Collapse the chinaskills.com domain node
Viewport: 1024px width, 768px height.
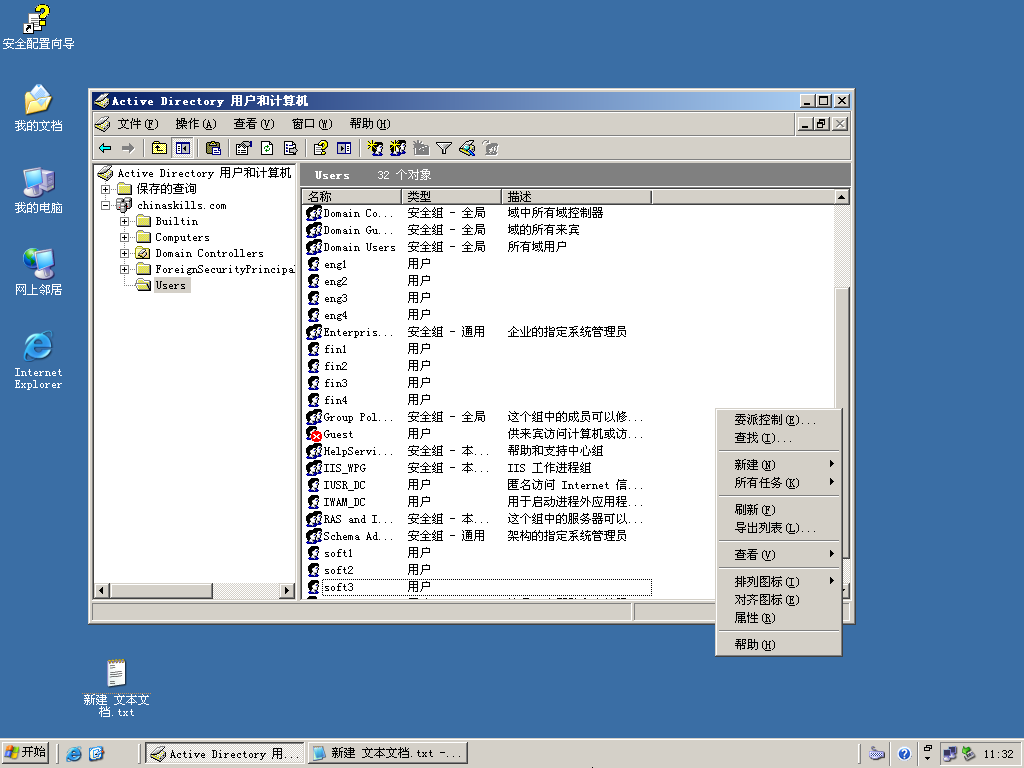(x=105, y=205)
